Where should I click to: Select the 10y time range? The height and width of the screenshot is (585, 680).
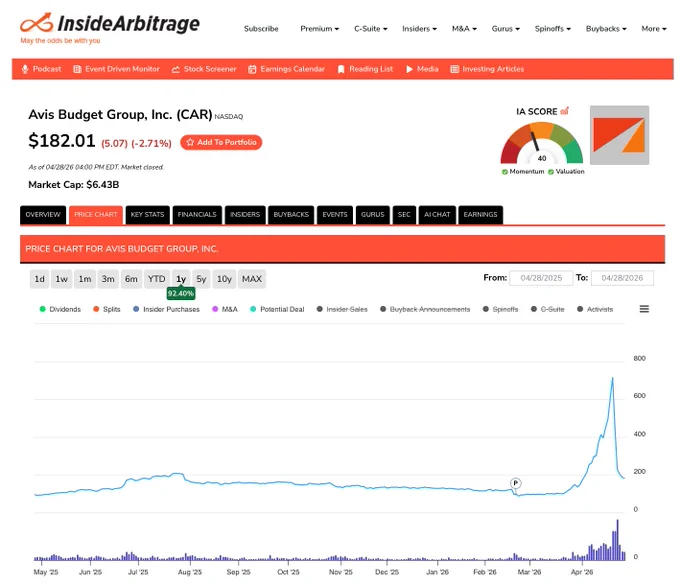pyautogui.click(x=224, y=279)
